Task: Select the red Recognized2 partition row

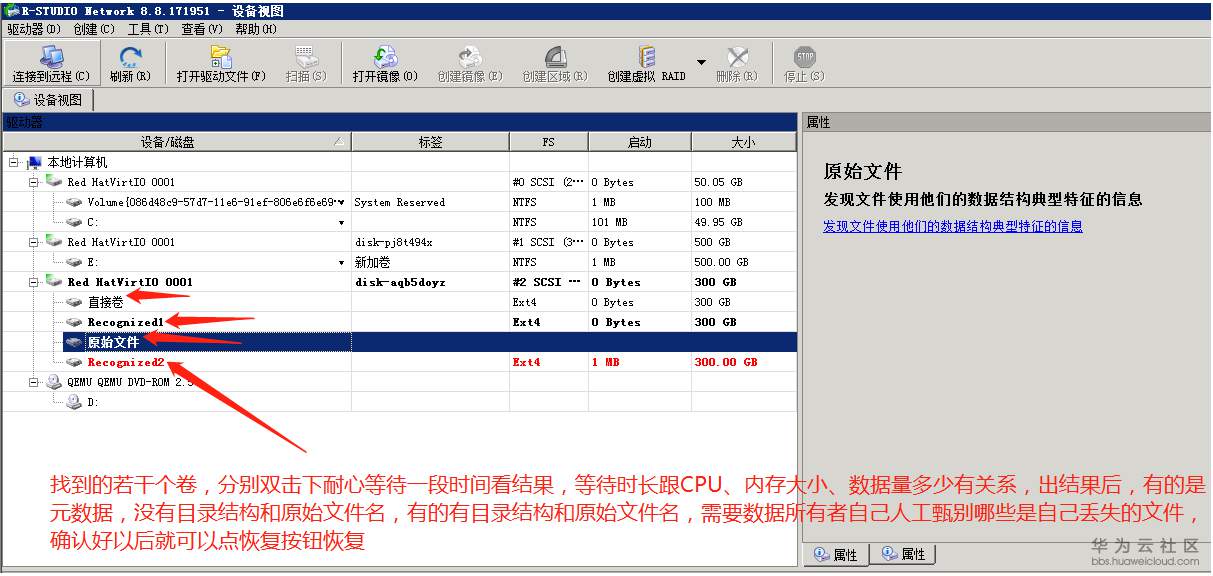Action: [x=399, y=362]
